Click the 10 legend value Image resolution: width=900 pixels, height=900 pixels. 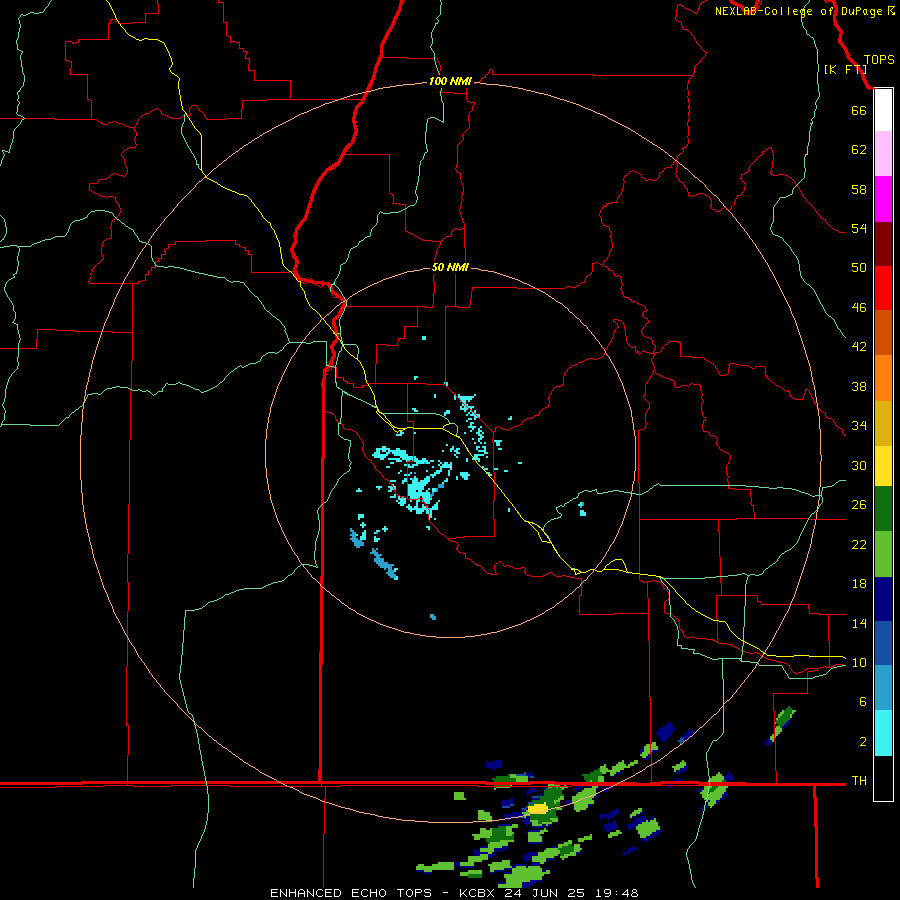(x=859, y=662)
